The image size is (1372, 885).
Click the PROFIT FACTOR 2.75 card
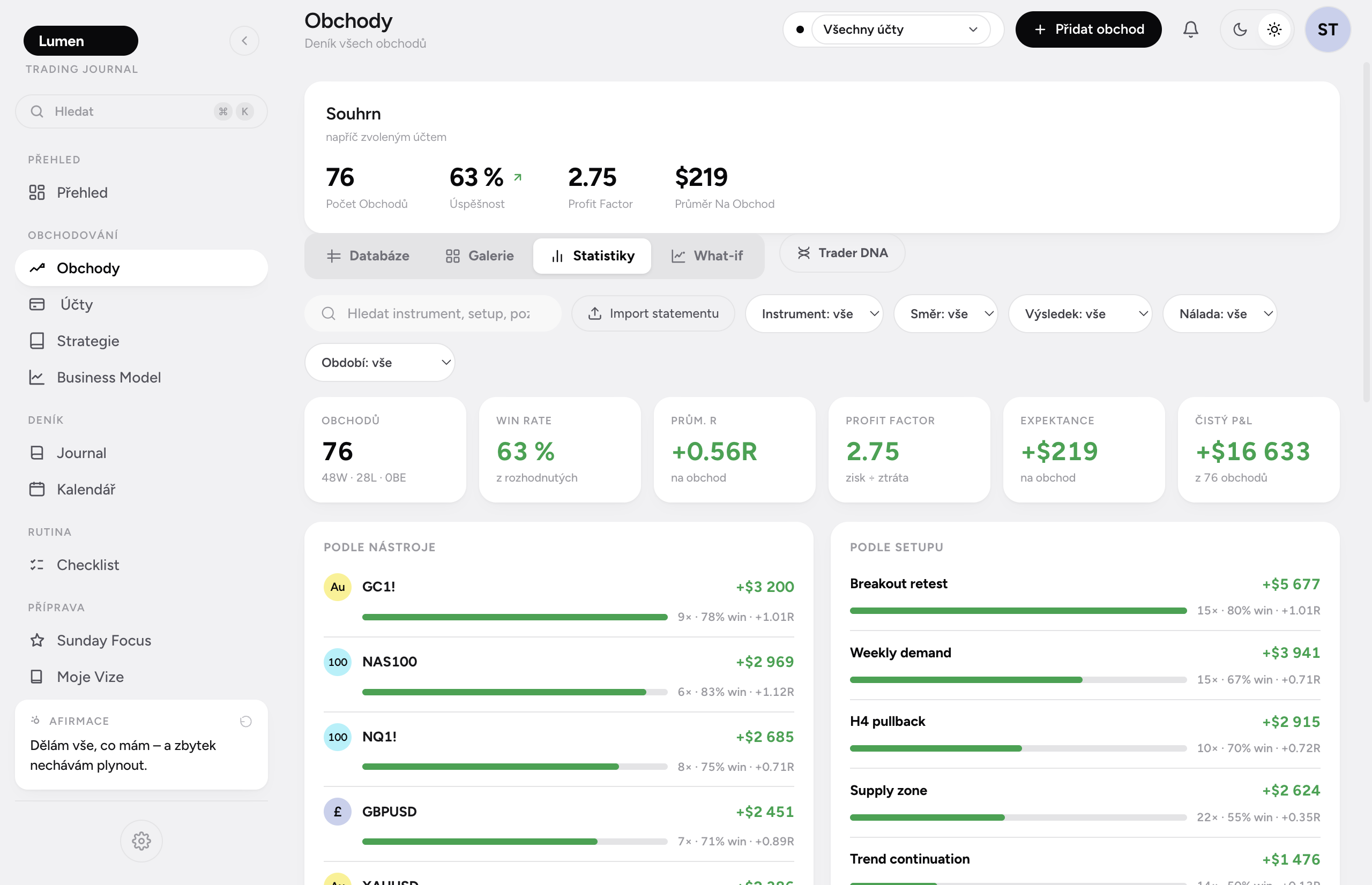909,450
